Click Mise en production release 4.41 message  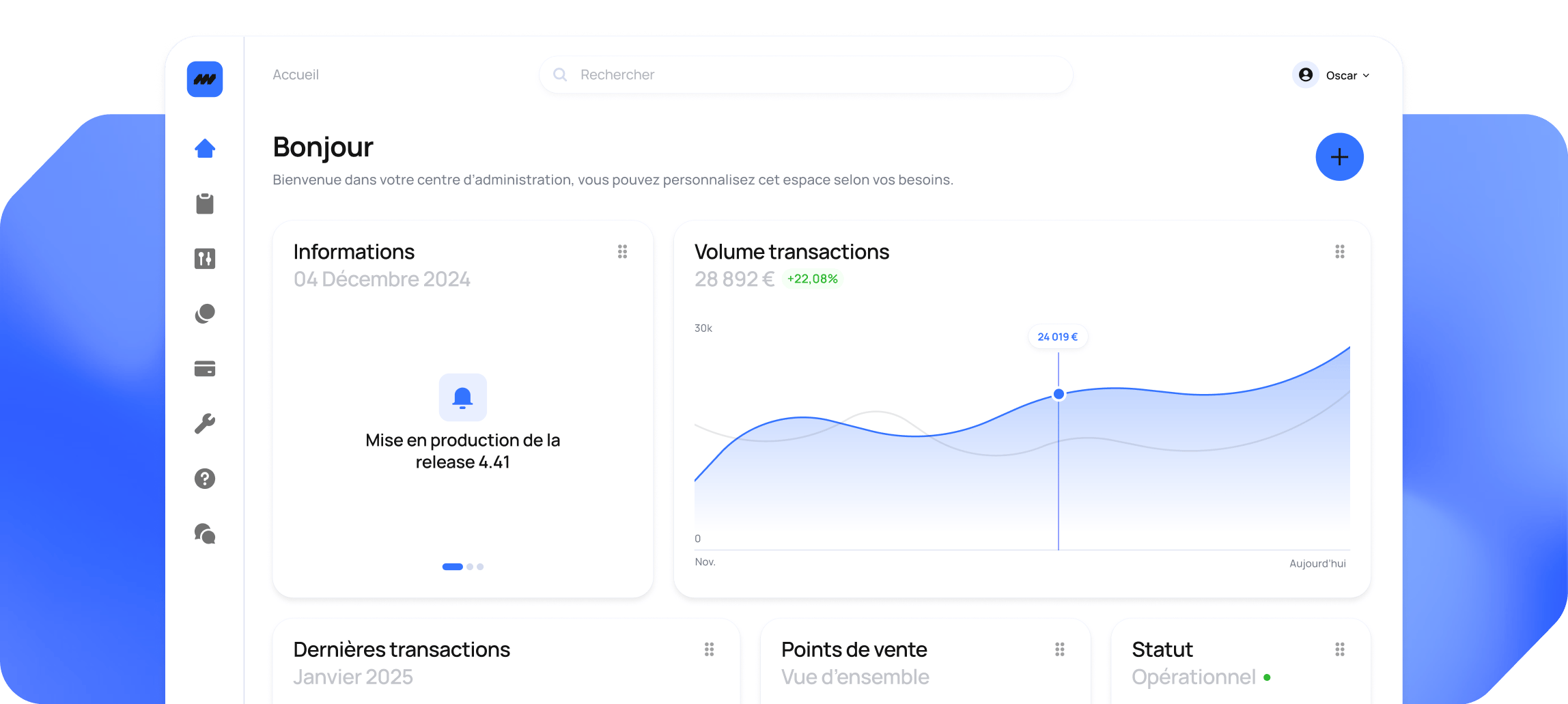click(463, 451)
